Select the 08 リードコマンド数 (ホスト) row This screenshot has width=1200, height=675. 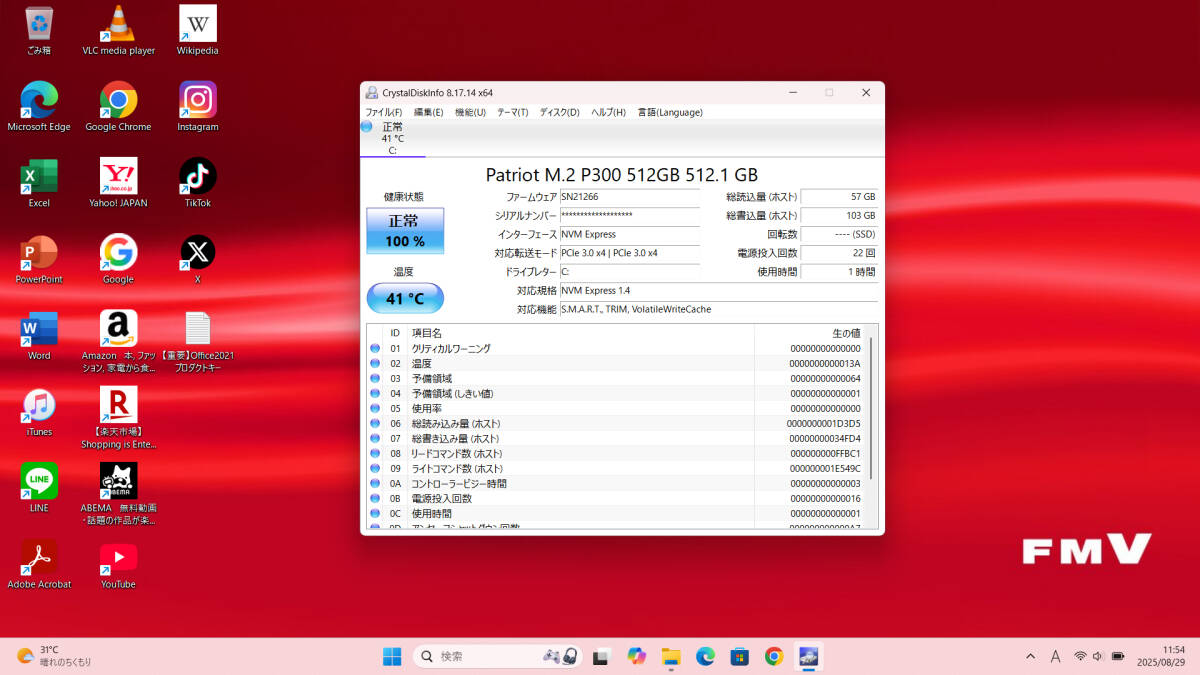click(x=616, y=453)
